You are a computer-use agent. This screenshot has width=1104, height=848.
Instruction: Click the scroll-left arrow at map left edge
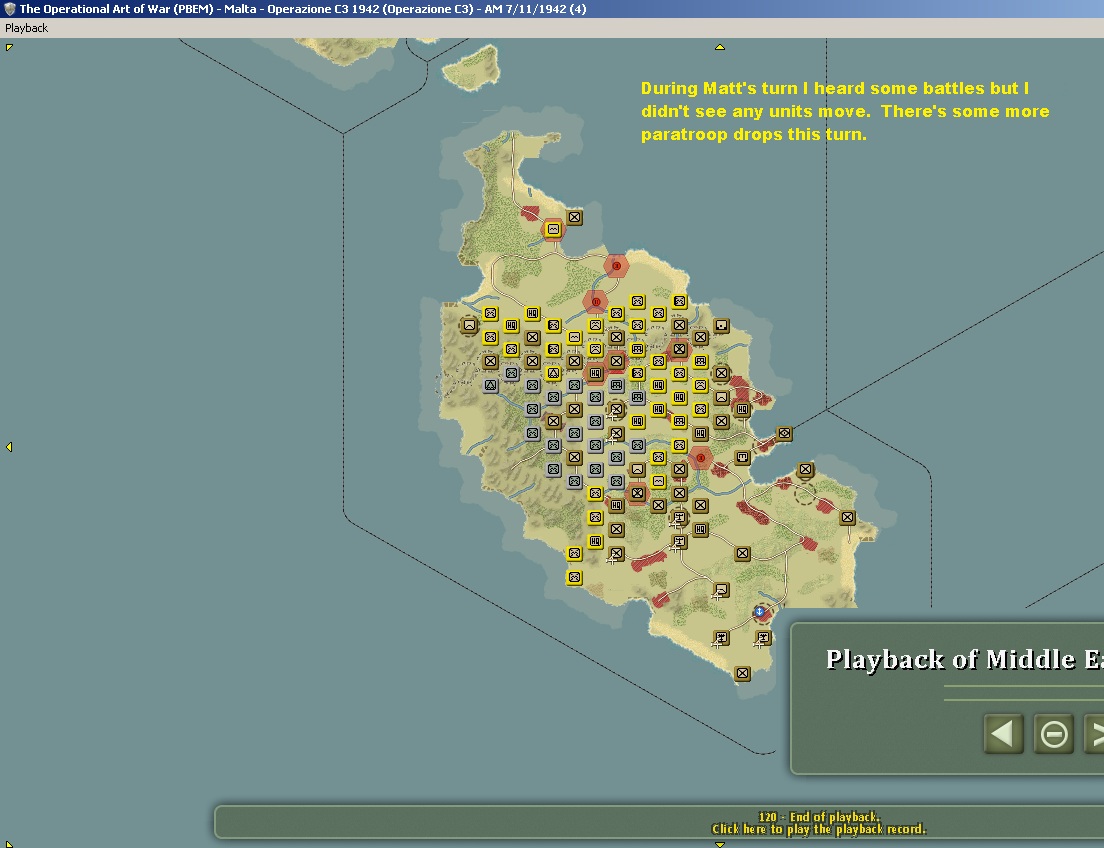pos(8,447)
